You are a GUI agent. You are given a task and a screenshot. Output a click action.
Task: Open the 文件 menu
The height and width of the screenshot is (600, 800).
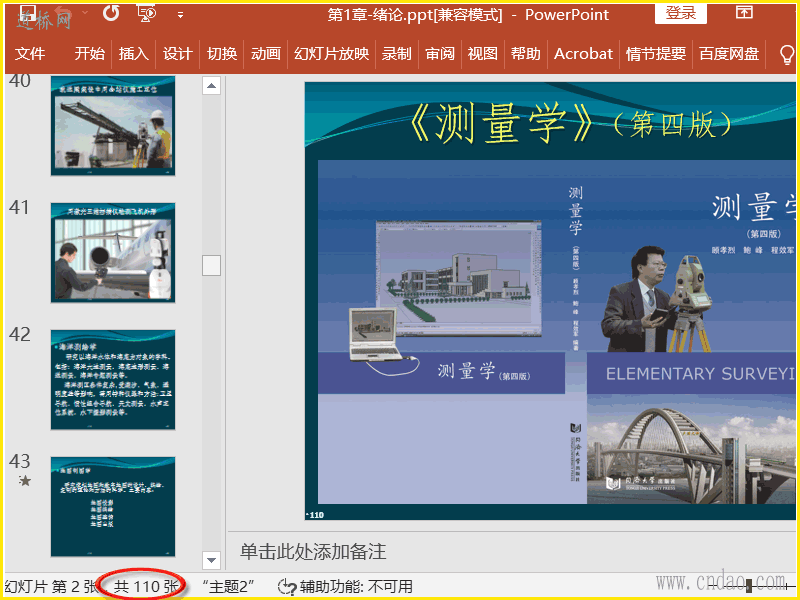tap(30, 54)
